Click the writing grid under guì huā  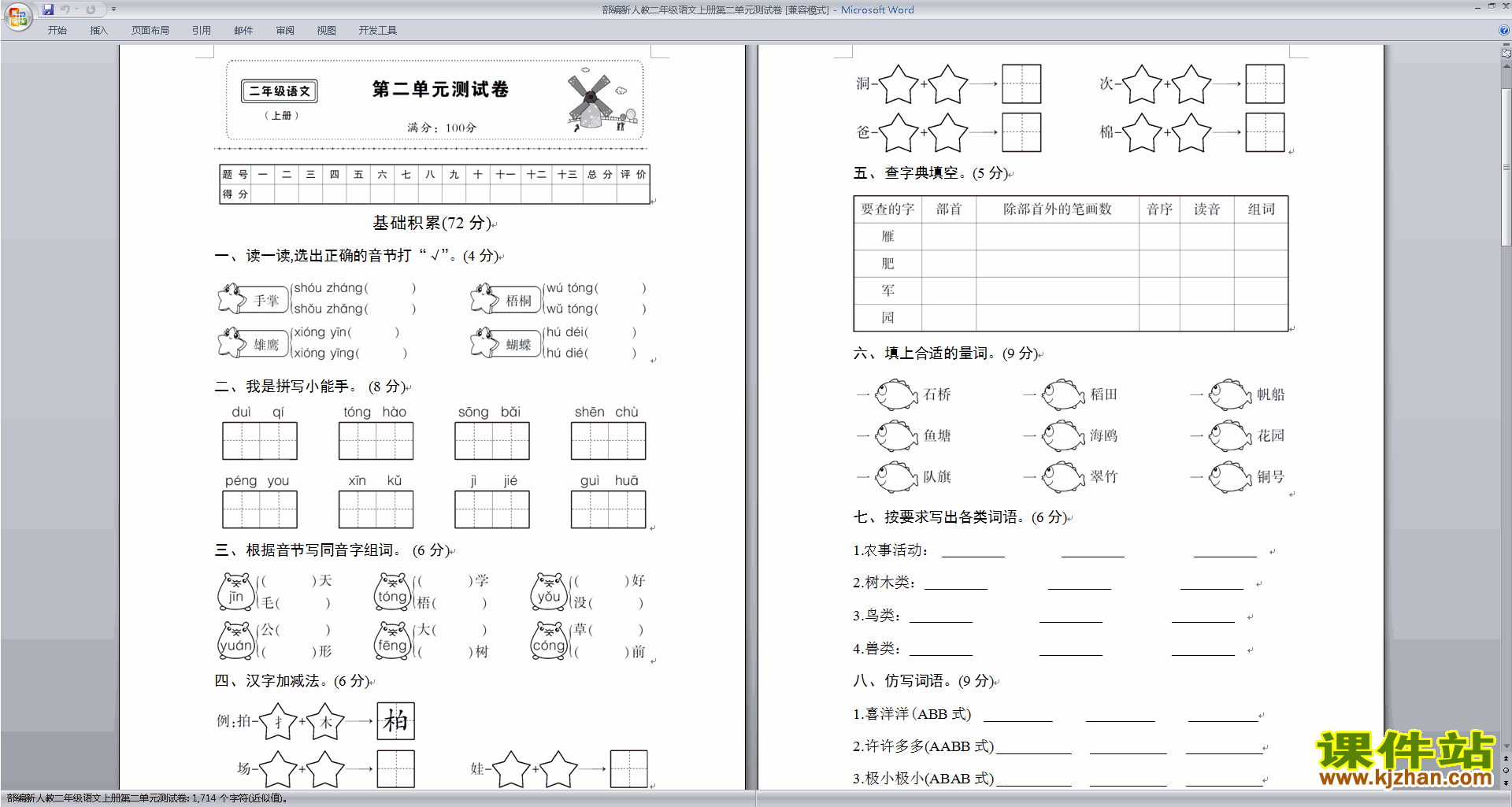click(608, 509)
